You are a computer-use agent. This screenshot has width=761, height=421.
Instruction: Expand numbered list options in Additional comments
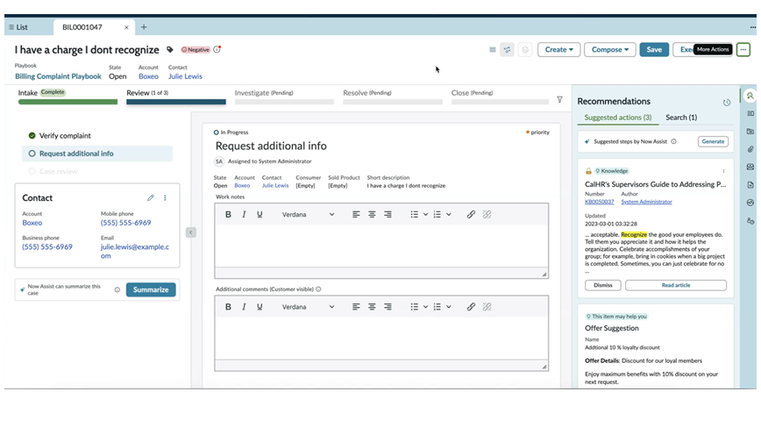448,307
